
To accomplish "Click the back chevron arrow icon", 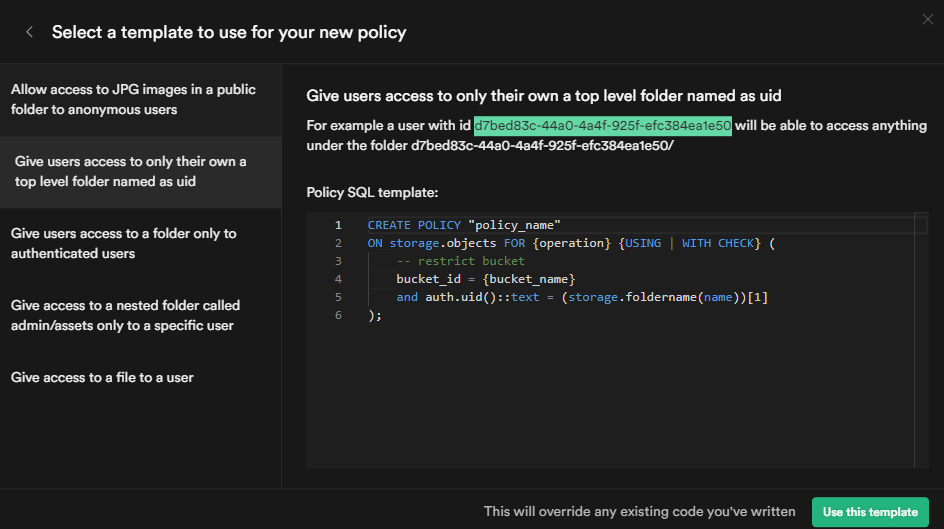I will (x=29, y=32).
